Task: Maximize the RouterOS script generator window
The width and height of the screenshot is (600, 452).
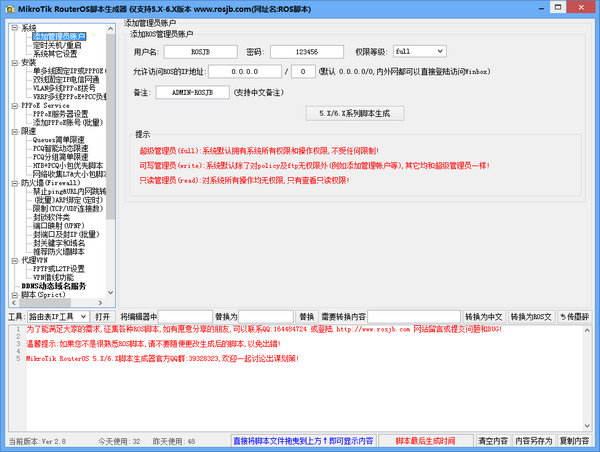Action: click(558, 7)
